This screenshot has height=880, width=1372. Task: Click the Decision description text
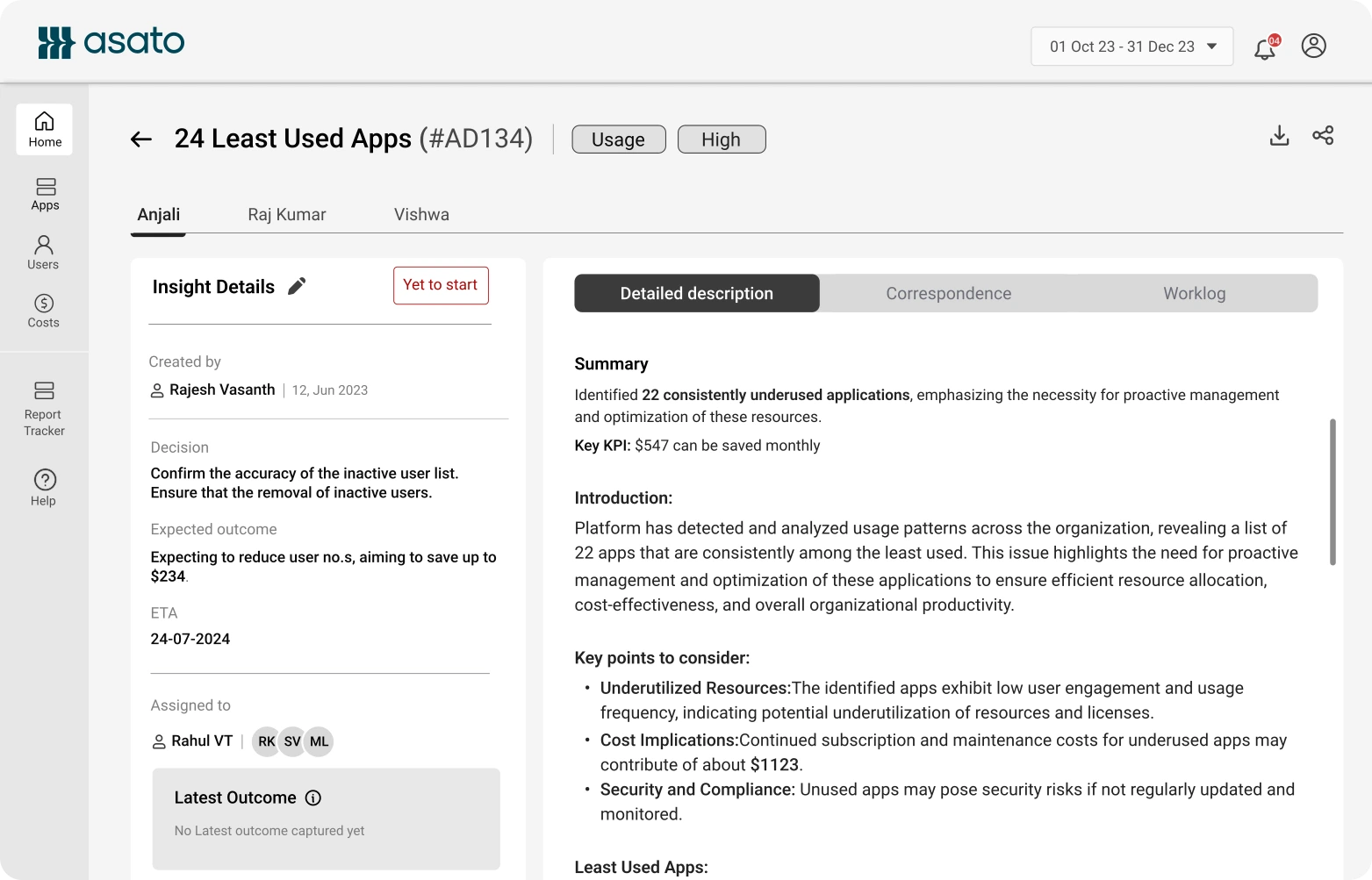[x=305, y=483]
